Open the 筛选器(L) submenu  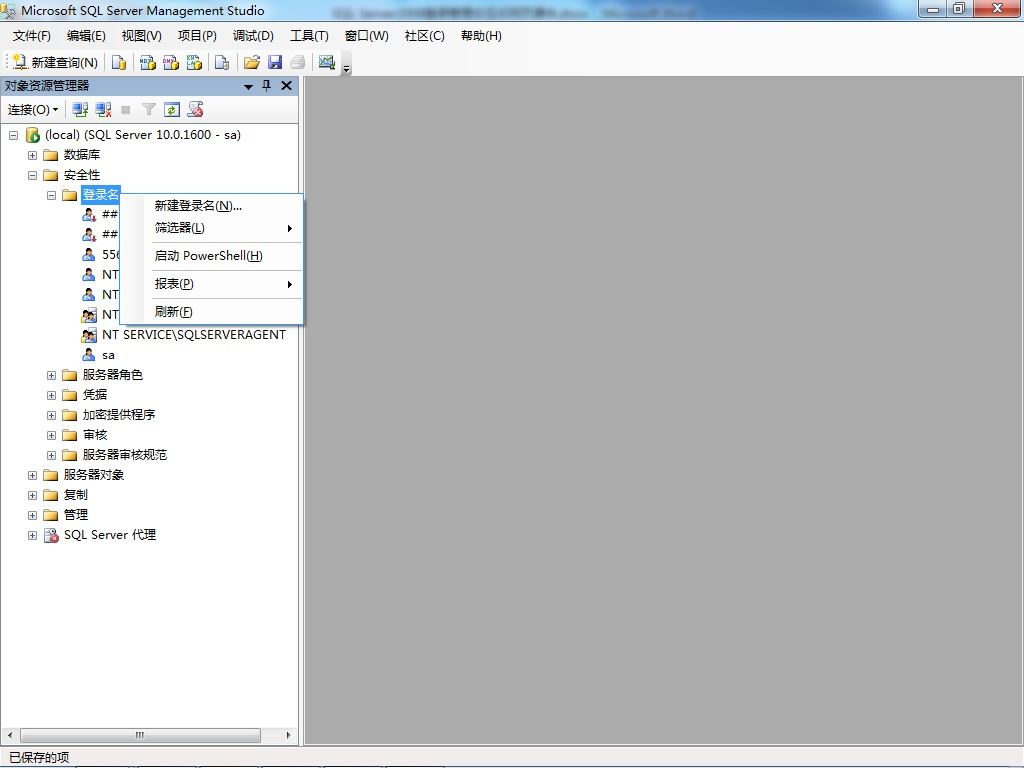[212, 228]
